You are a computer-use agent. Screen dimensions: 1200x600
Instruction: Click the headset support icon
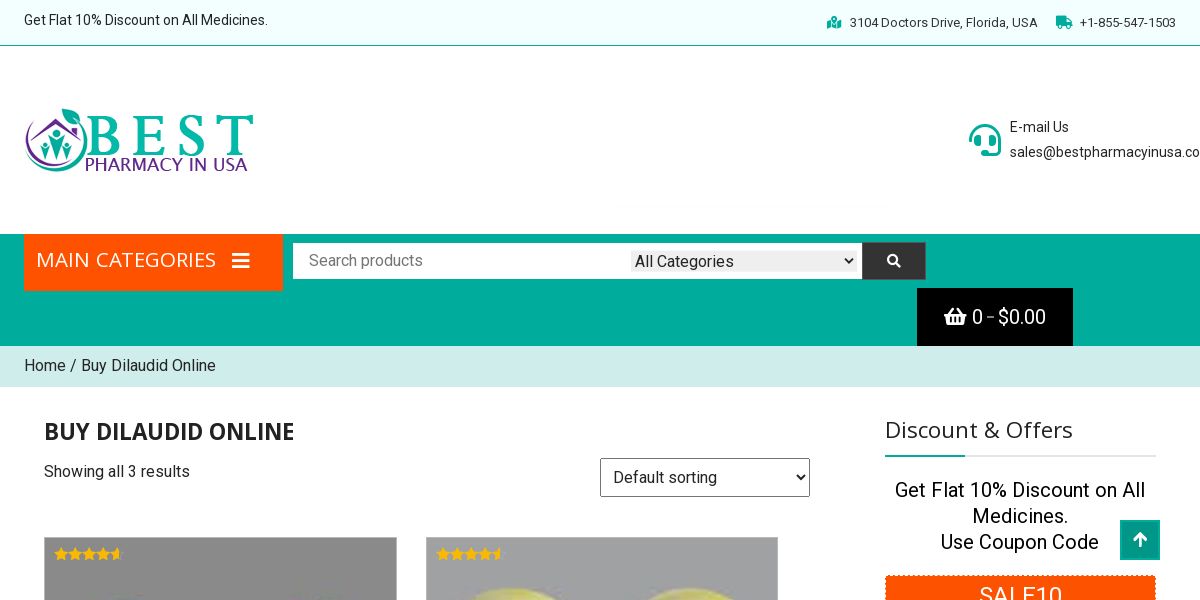(x=984, y=140)
